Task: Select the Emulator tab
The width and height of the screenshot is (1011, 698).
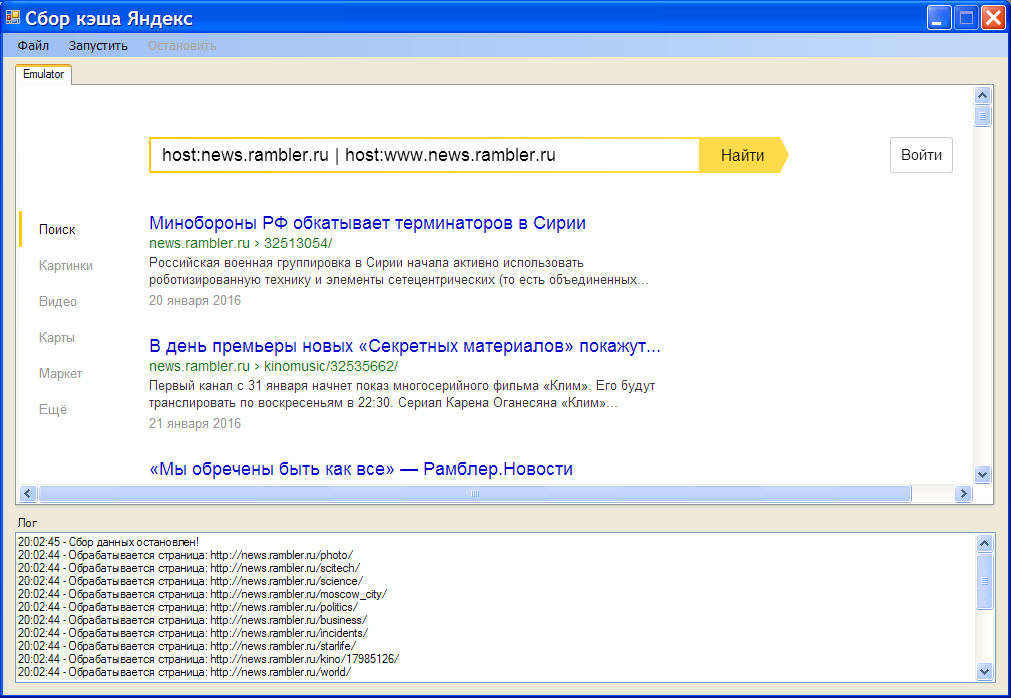Action: click(x=43, y=74)
